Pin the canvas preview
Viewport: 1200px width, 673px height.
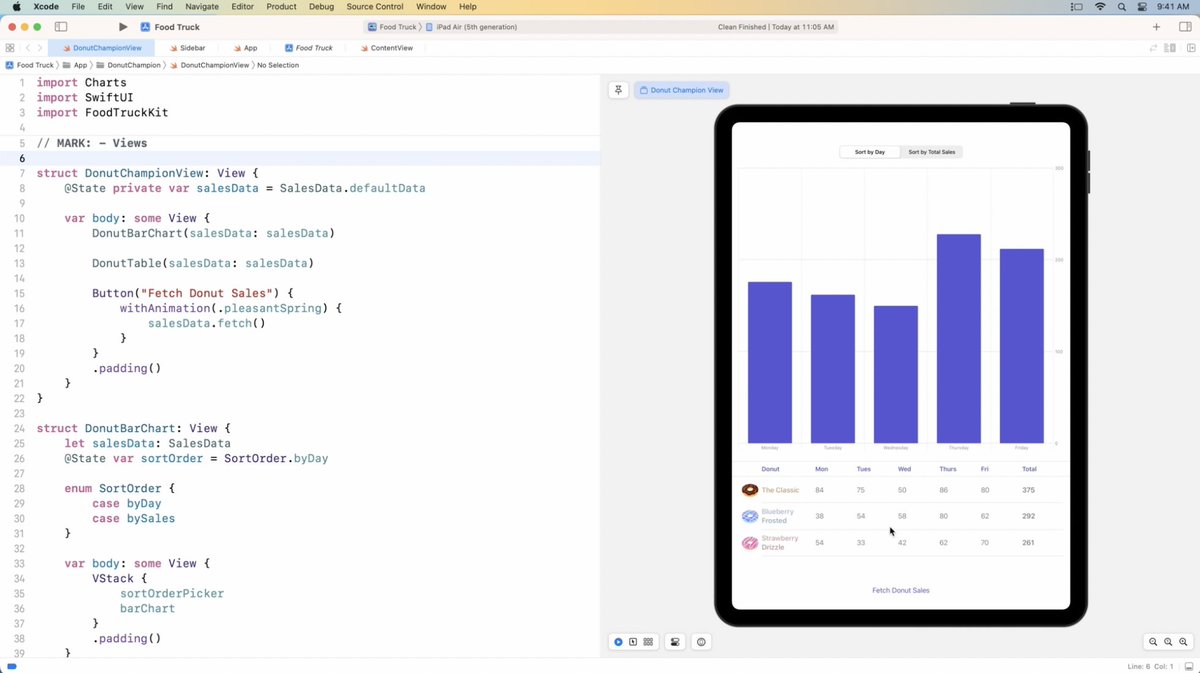pos(619,90)
